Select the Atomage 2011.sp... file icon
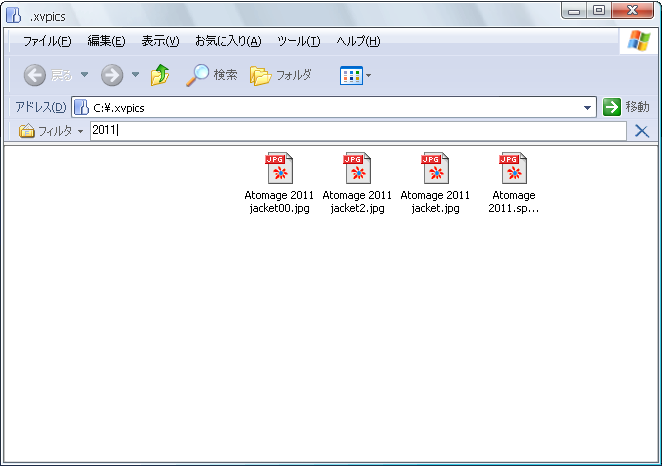The image size is (662, 466). click(x=513, y=168)
